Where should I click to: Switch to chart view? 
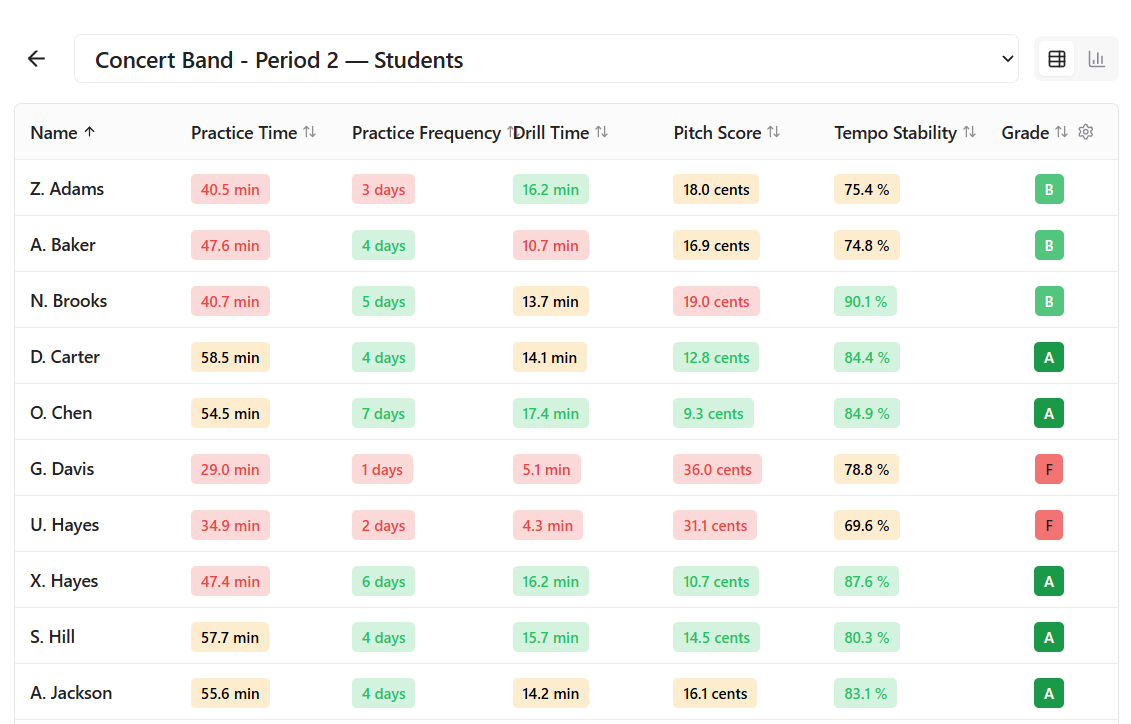tap(1097, 59)
